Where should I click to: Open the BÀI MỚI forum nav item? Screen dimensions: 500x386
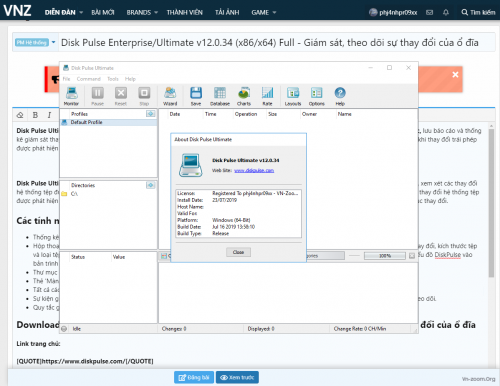click(x=103, y=12)
